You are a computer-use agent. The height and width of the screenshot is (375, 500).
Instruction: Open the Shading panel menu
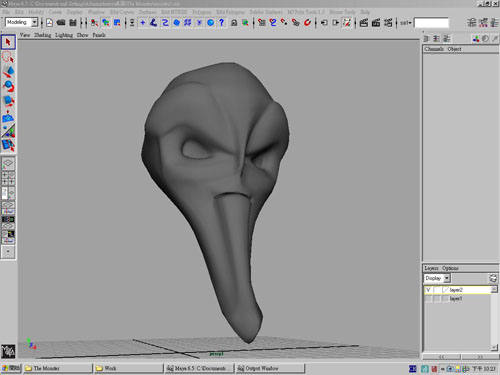click(43, 35)
